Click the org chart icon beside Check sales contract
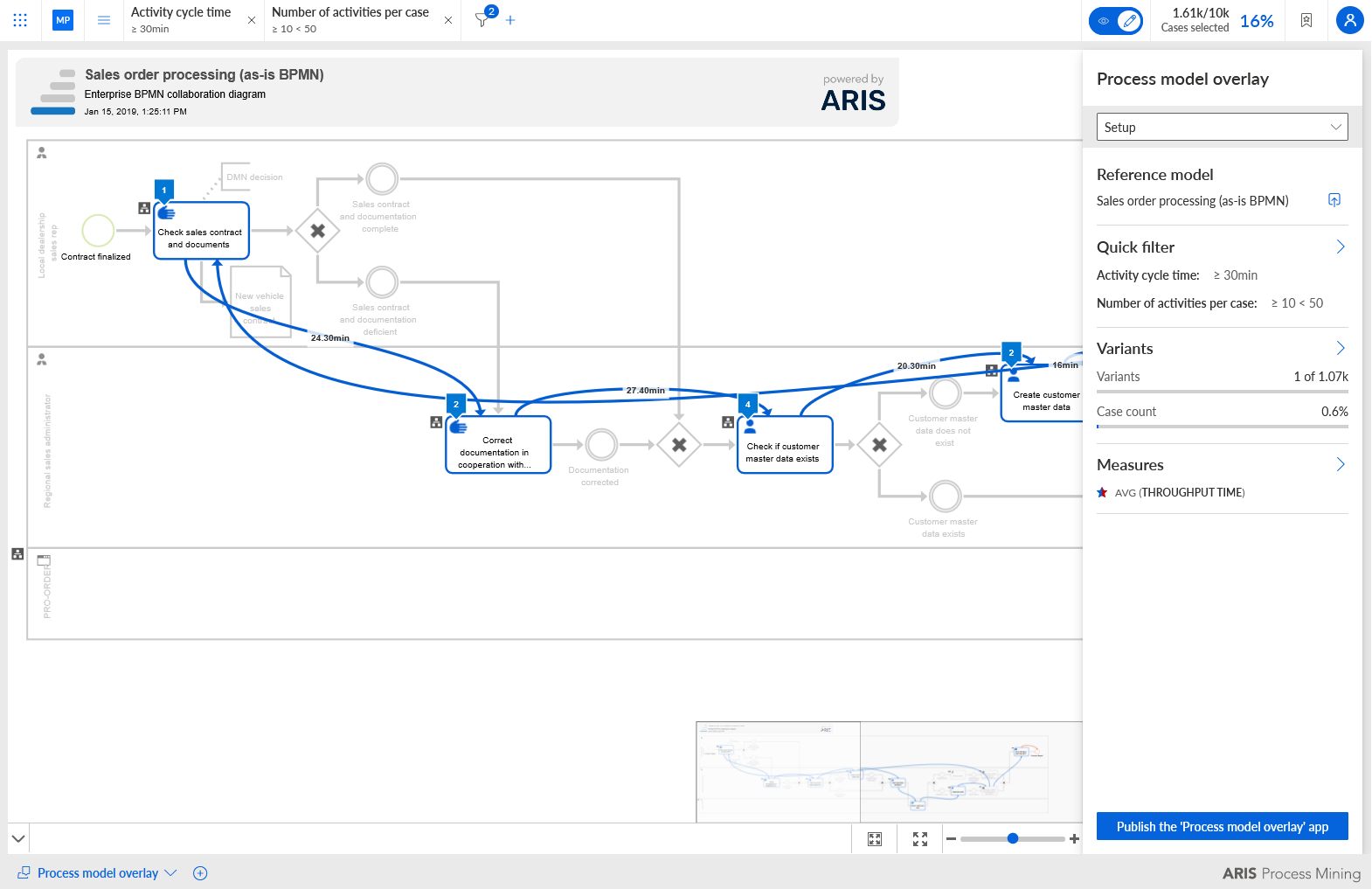Screen dimensions: 1372x889 (144, 208)
